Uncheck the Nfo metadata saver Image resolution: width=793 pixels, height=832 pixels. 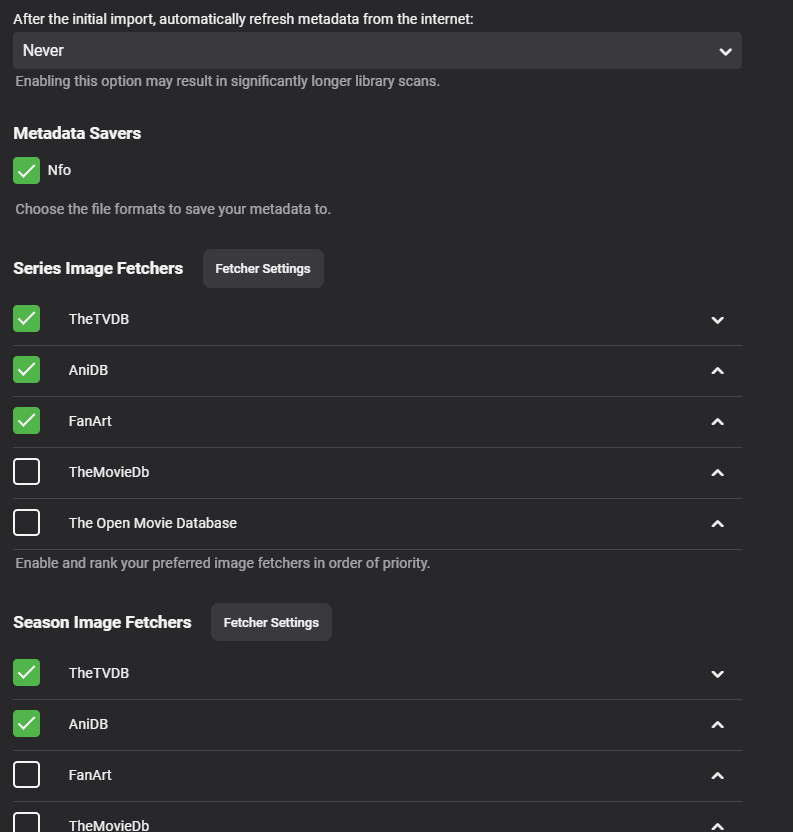point(27,170)
